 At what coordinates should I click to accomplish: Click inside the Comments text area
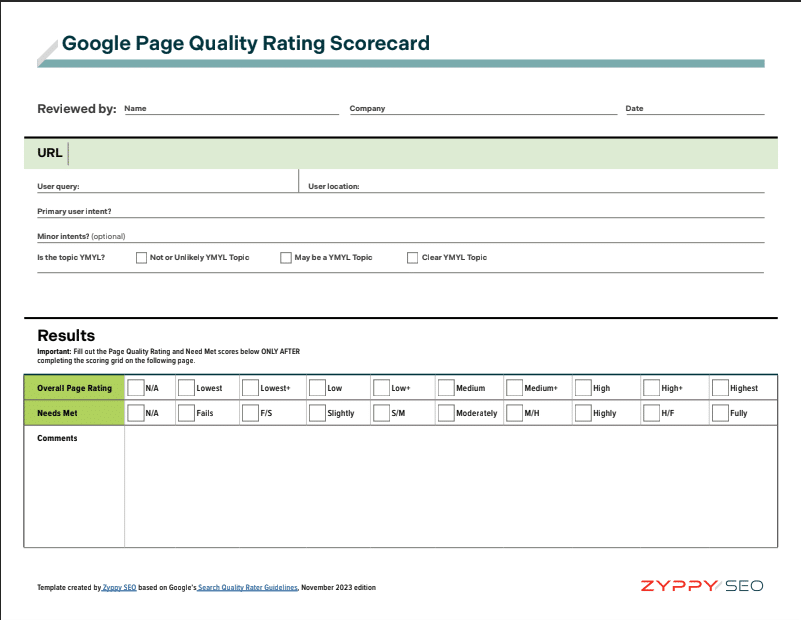(450, 487)
